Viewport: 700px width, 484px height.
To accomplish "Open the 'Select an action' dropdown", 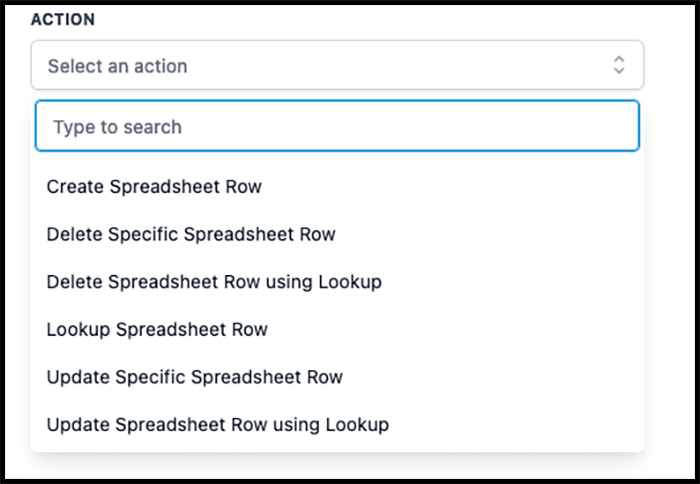I will pyautogui.click(x=337, y=65).
